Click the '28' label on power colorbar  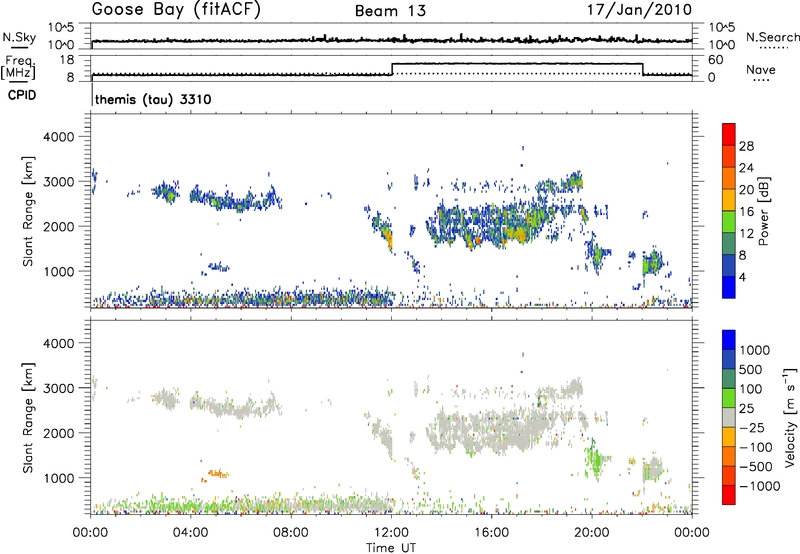point(746,146)
